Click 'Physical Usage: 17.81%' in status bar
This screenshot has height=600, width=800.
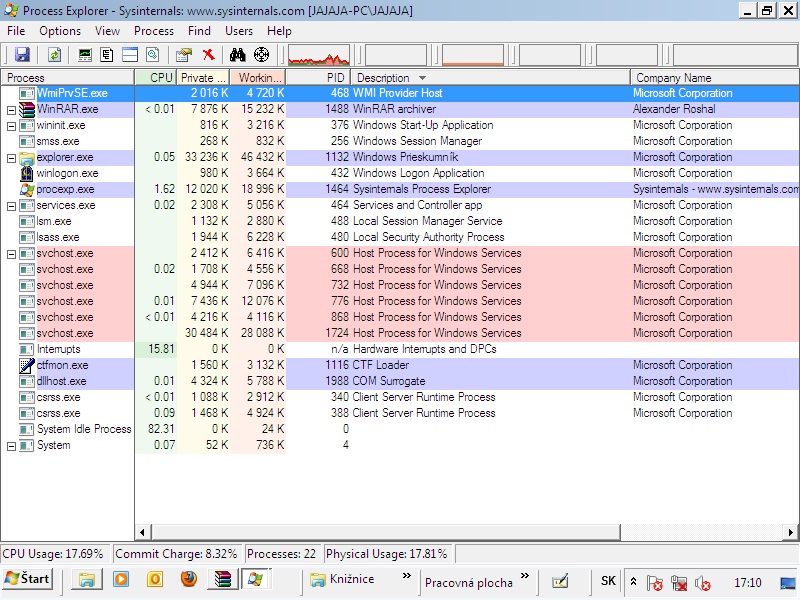[387, 554]
